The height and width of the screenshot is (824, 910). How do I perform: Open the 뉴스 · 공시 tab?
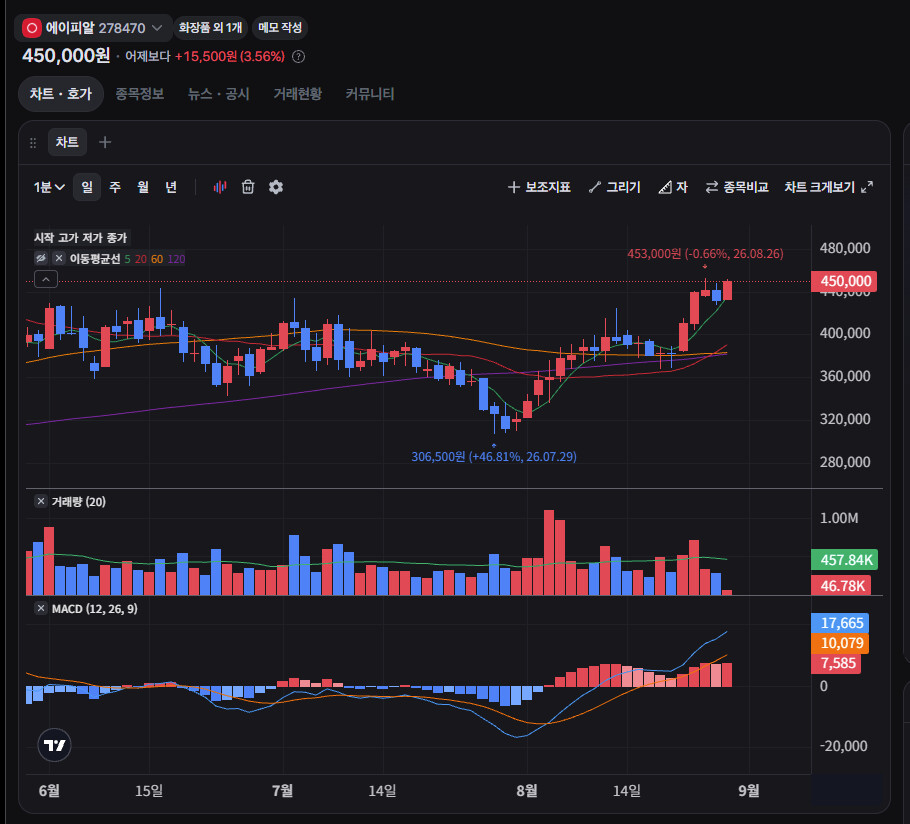point(219,94)
